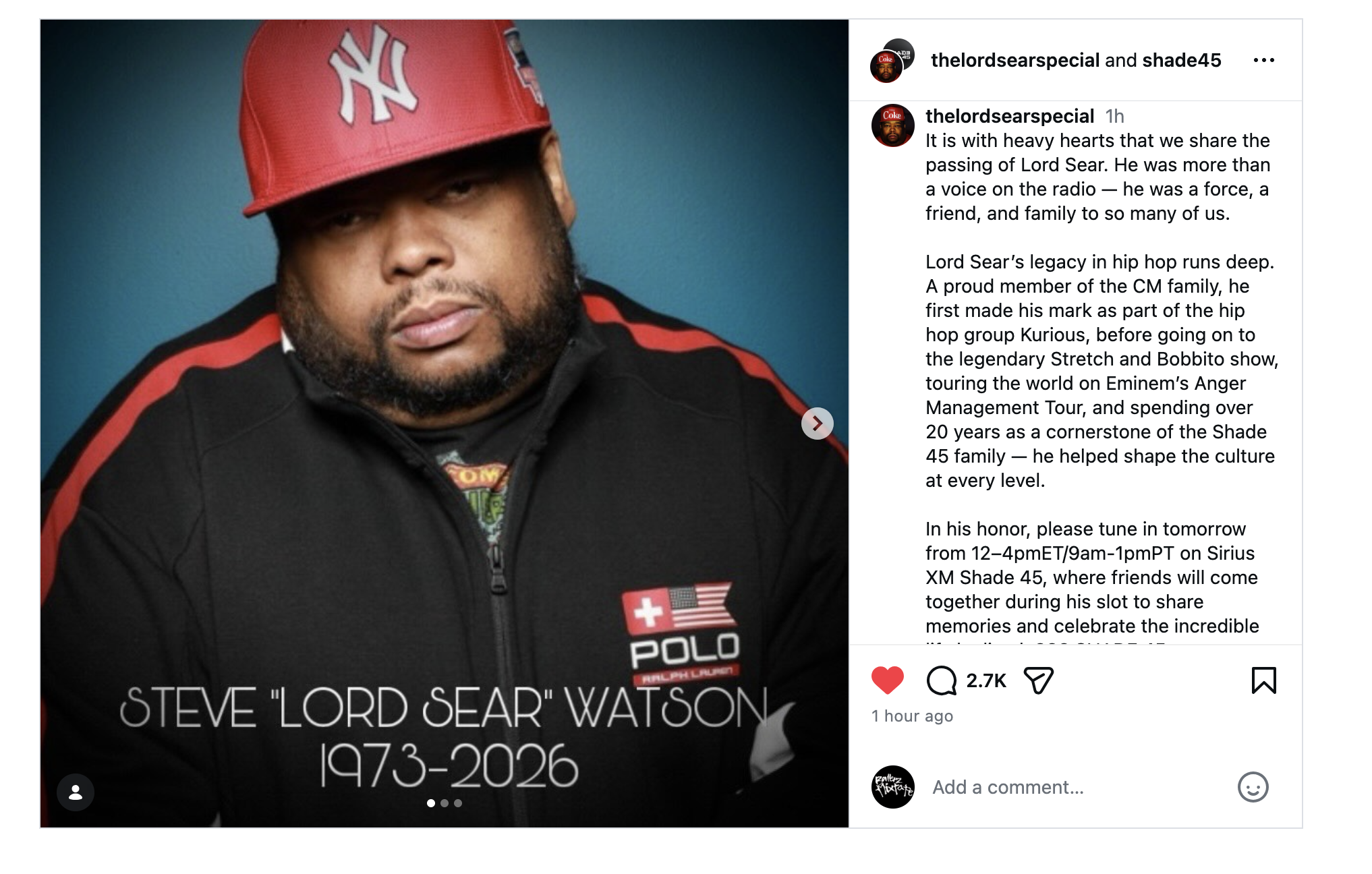Click the 1 hour ago timestamp
The image size is (1372, 874).
(x=912, y=716)
